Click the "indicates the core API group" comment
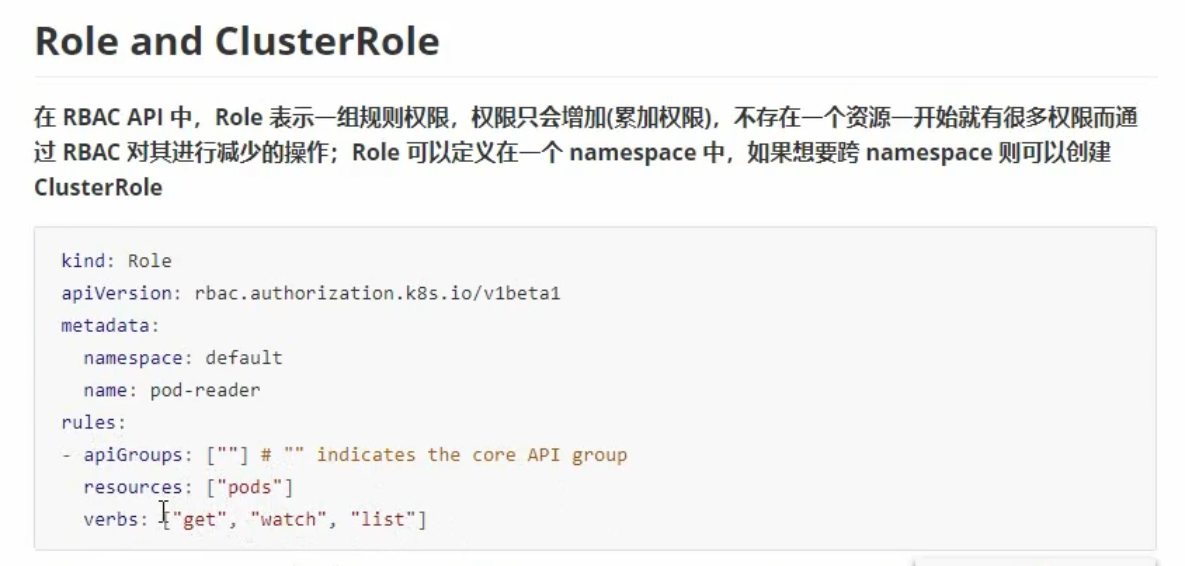 pyautogui.click(x=472, y=455)
